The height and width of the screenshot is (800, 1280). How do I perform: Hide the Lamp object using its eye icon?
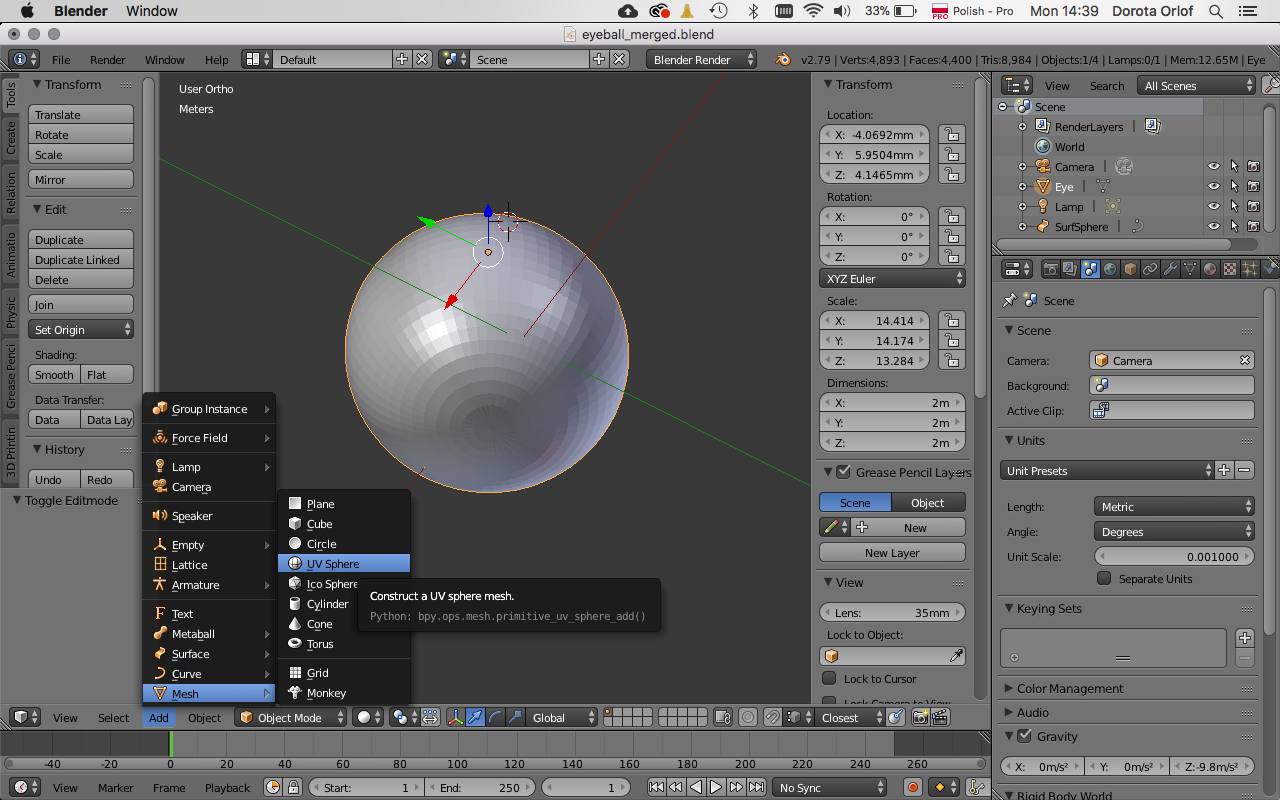pyautogui.click(x=1214, y=207)
